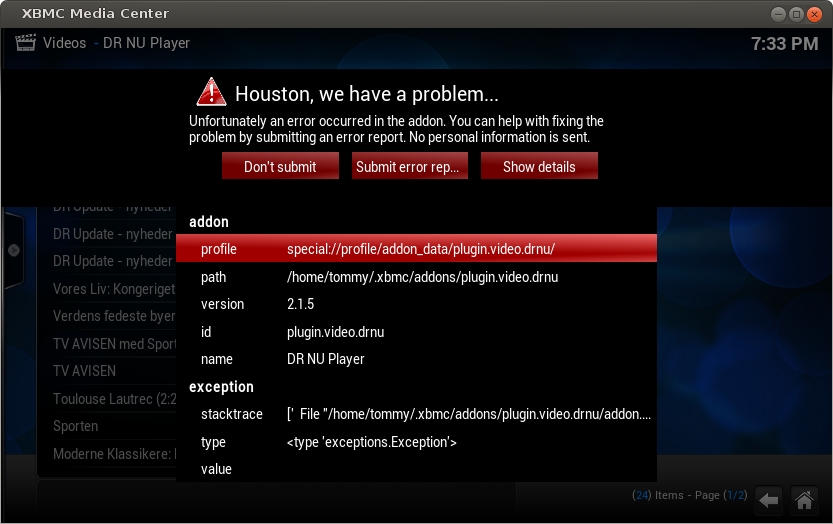Click the back arrow icon
Viewport: 833px width, 524px height.
tap(768, 500)
